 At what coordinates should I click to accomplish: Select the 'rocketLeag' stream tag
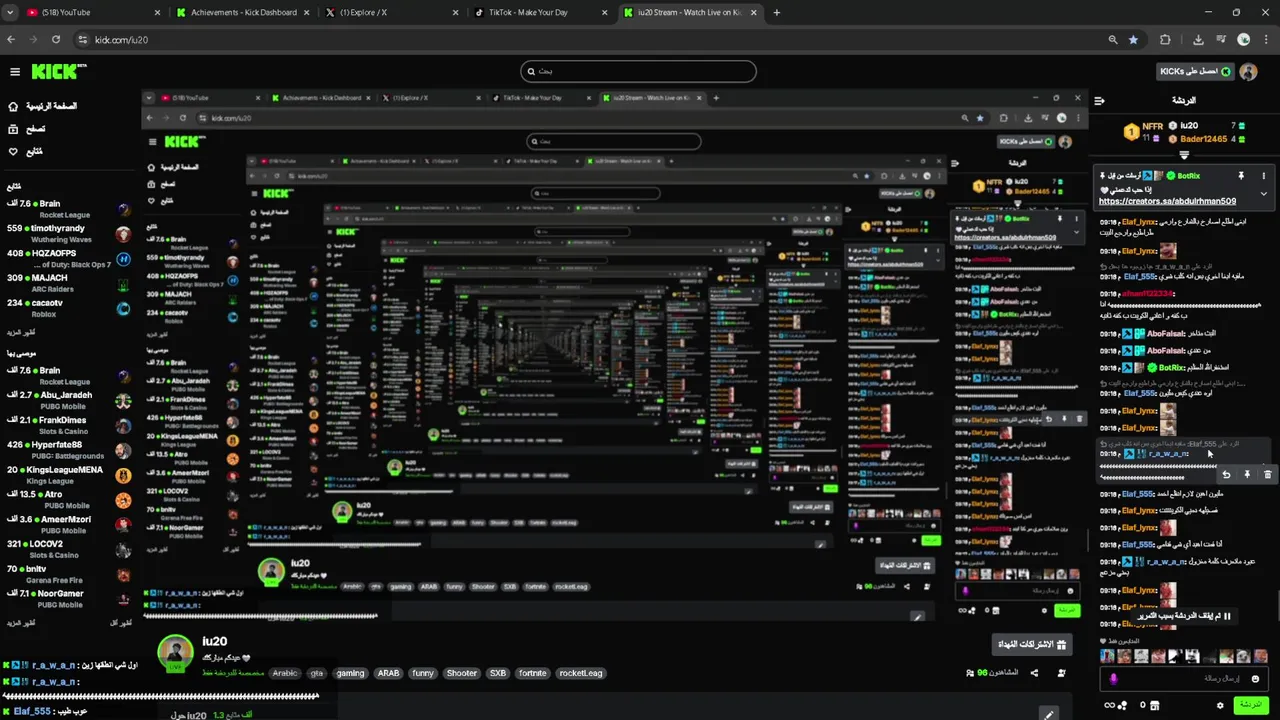pos(581,673)
